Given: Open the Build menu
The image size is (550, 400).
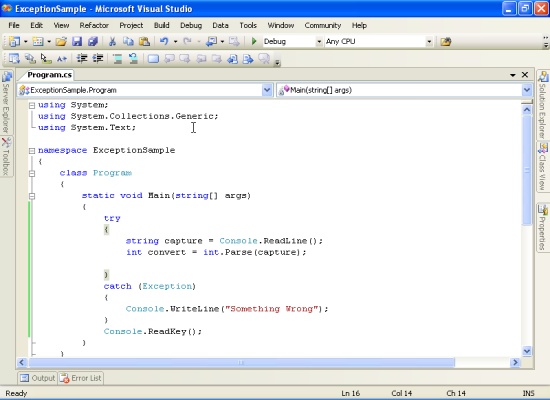Looking at the screenshot, I should [161, 25].
